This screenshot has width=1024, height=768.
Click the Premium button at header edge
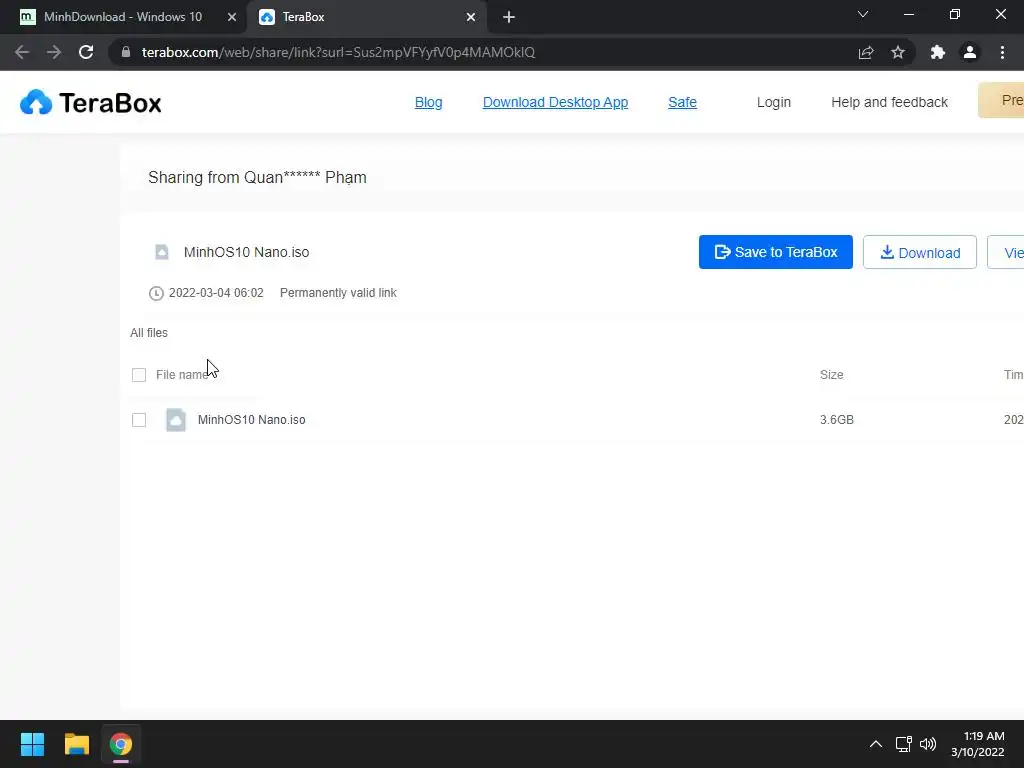pos(1001,101)
